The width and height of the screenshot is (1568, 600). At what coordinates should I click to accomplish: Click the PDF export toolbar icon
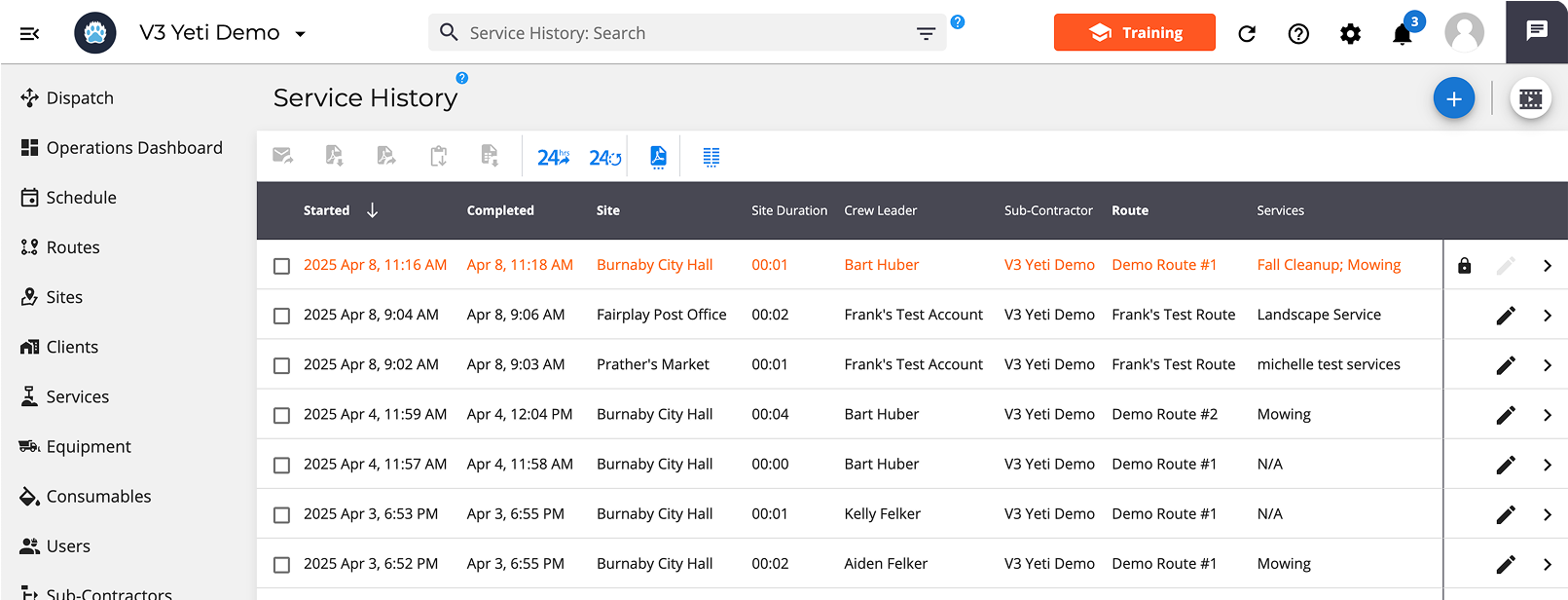coord(659,157)
